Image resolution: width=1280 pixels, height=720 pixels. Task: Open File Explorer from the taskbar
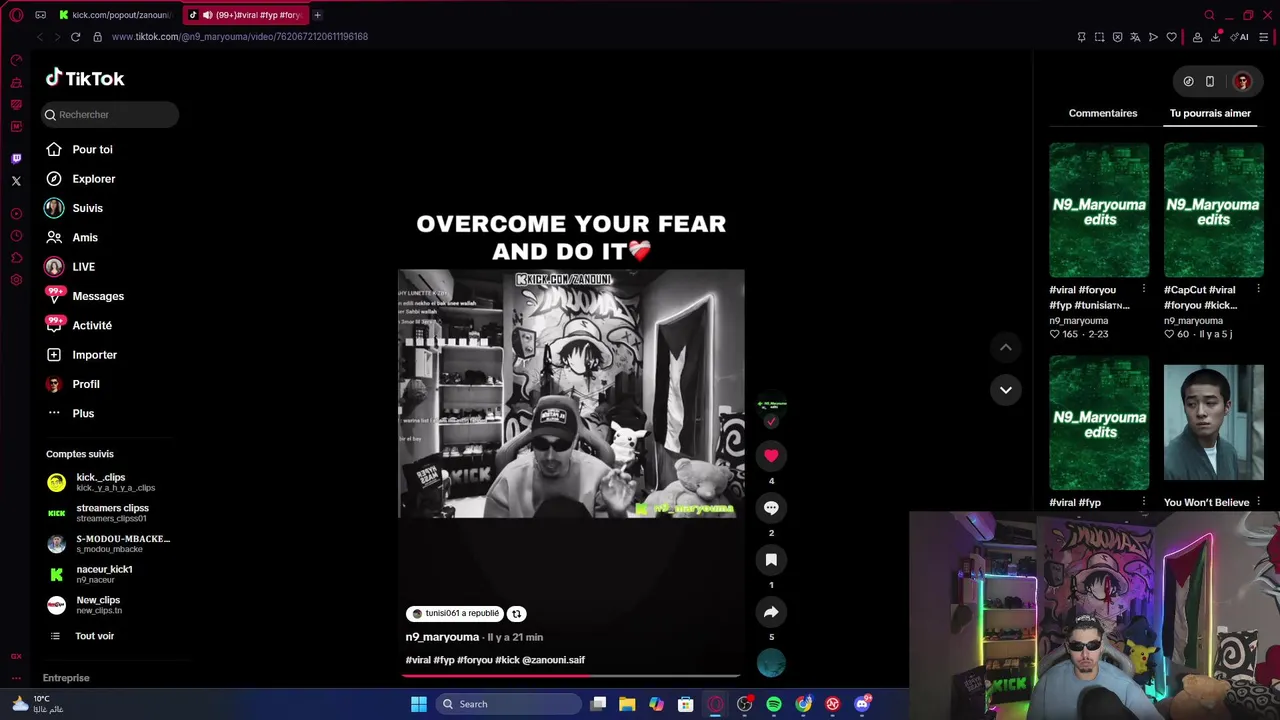627,704
